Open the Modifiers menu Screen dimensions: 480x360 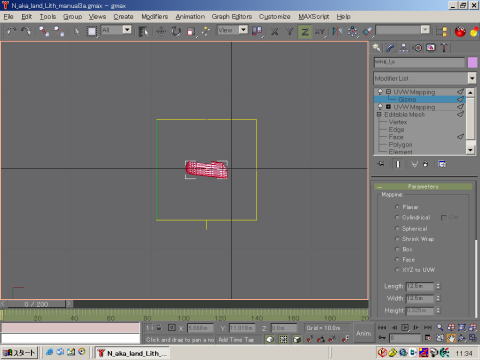pyautogui.click(x=154, y=16)
